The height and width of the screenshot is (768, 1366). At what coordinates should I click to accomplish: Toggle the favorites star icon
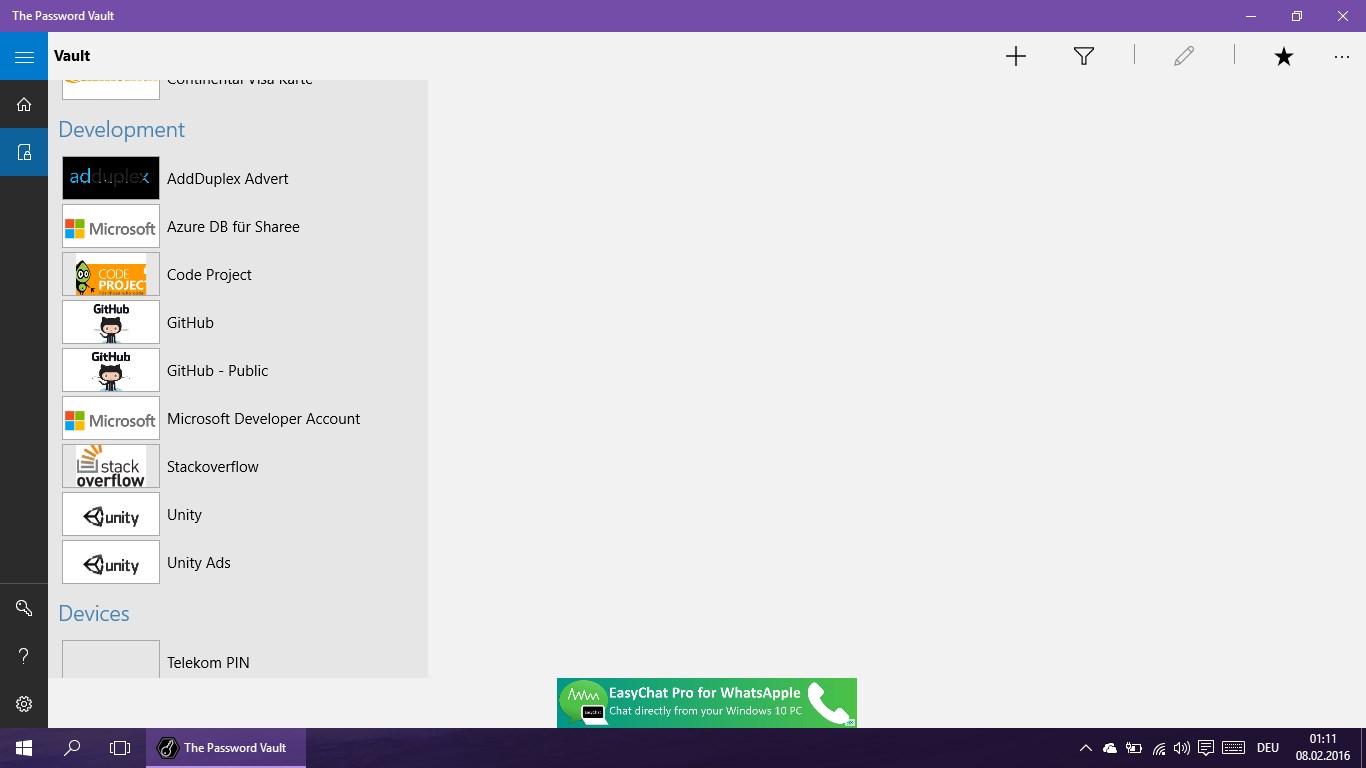pyautogui.click(x=1284, y=57)
